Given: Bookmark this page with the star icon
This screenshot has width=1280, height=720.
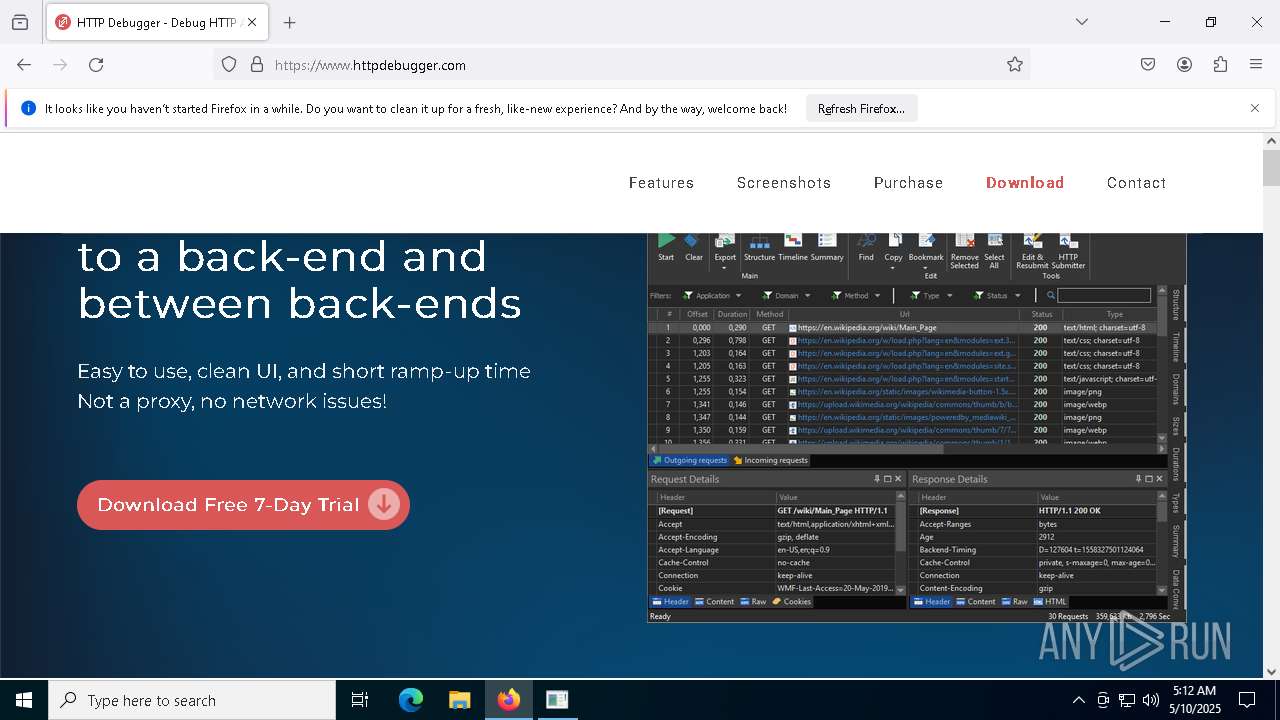Looking at the screenshot, I should 1015,65.
